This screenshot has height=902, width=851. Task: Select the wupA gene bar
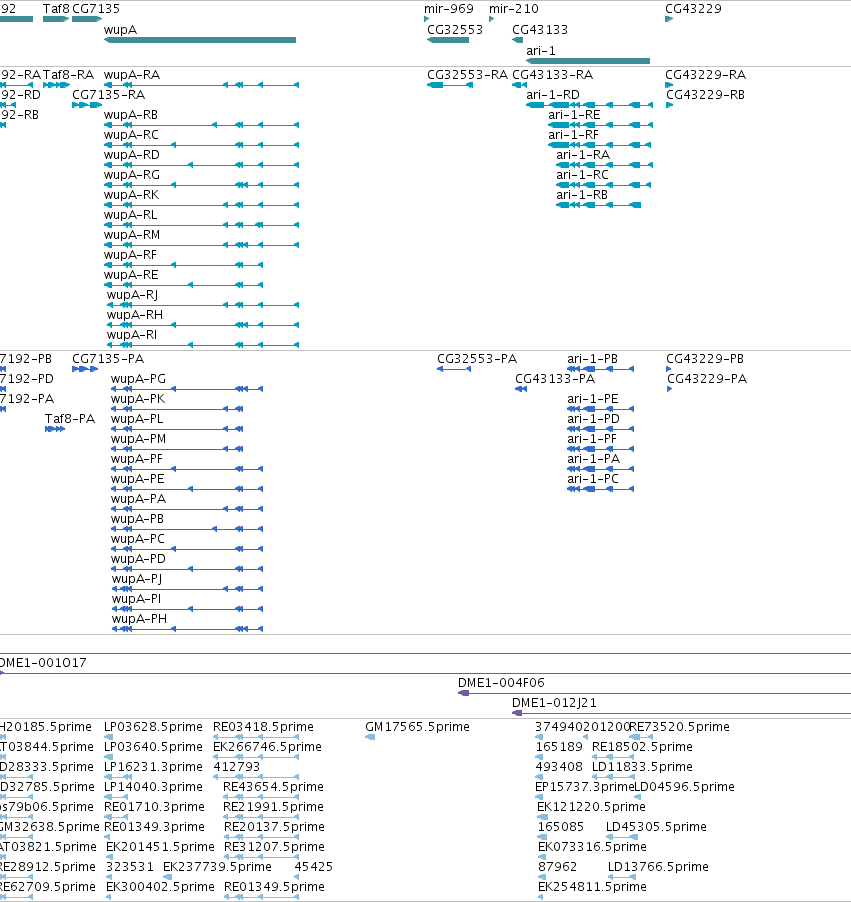200,40
